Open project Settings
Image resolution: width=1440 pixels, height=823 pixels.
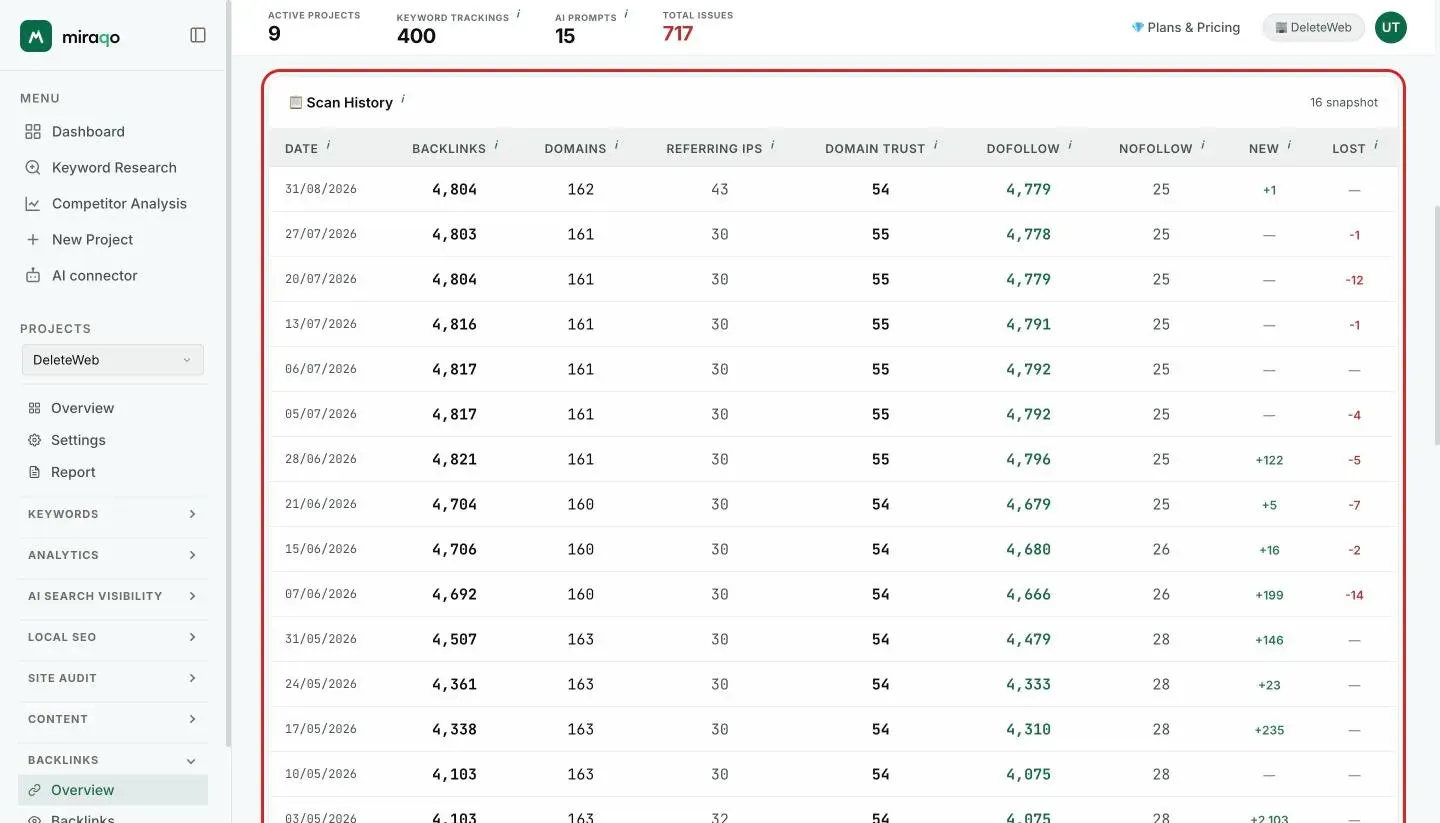(x=78, y=440)
